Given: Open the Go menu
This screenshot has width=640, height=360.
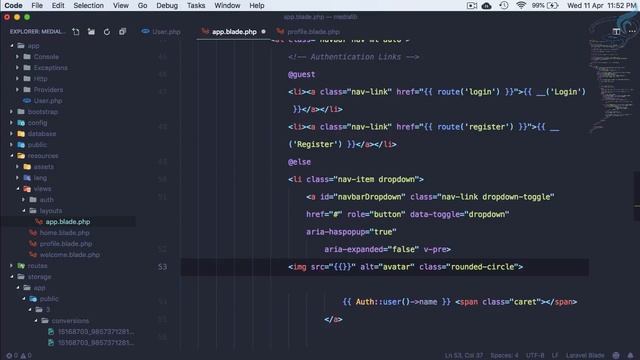Looking at the screenshot, I should click(x=142, y=5).
